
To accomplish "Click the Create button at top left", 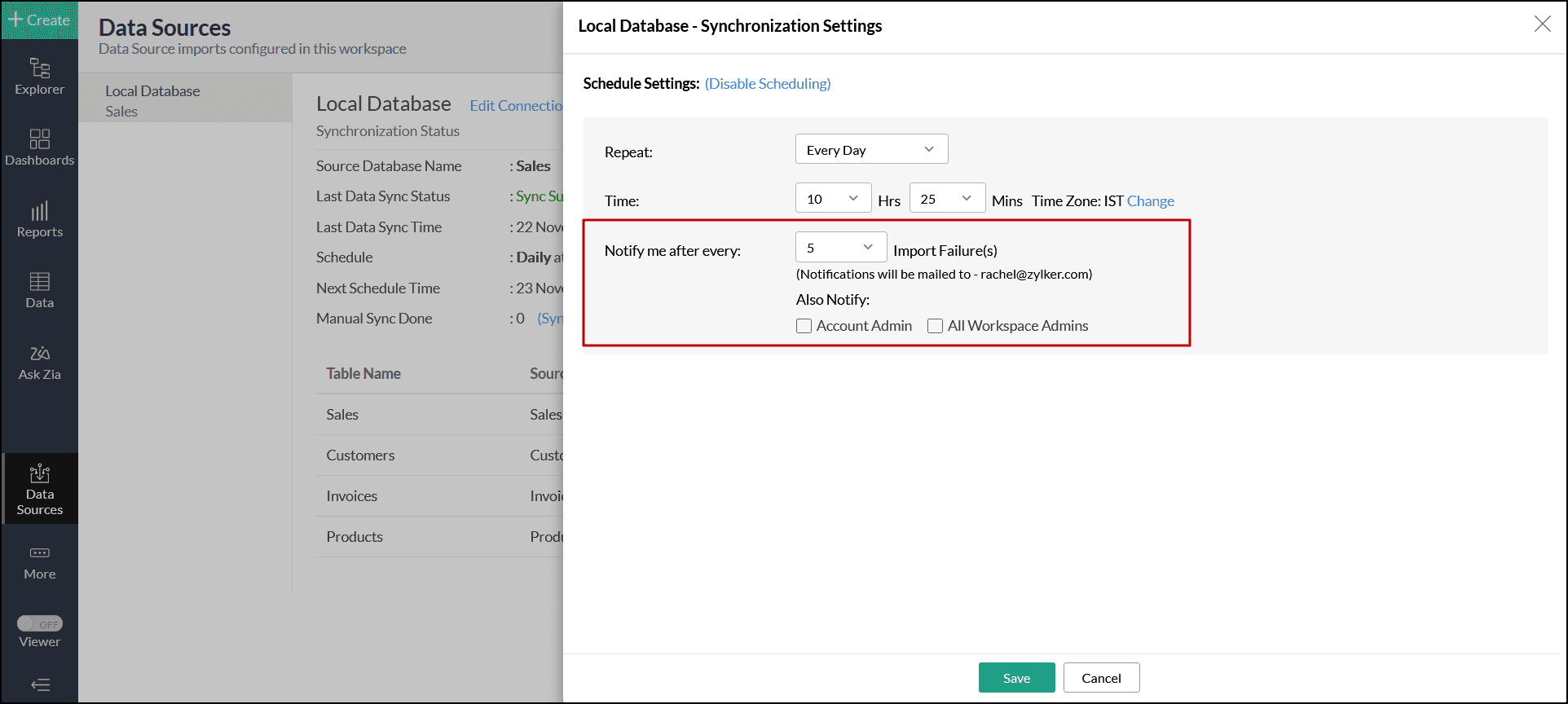I will (x=39, y=20).
